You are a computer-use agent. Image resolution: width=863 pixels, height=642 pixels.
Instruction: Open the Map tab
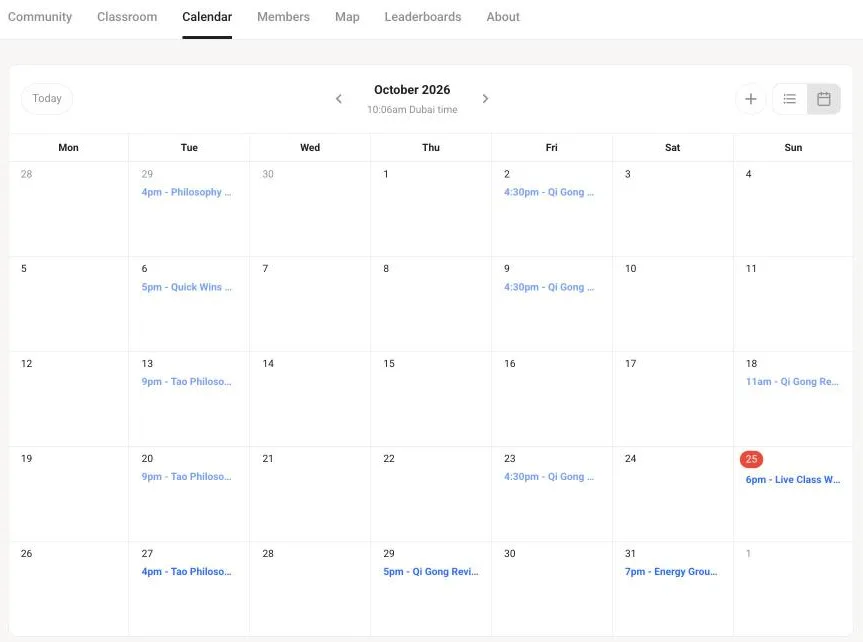[347, 17]
